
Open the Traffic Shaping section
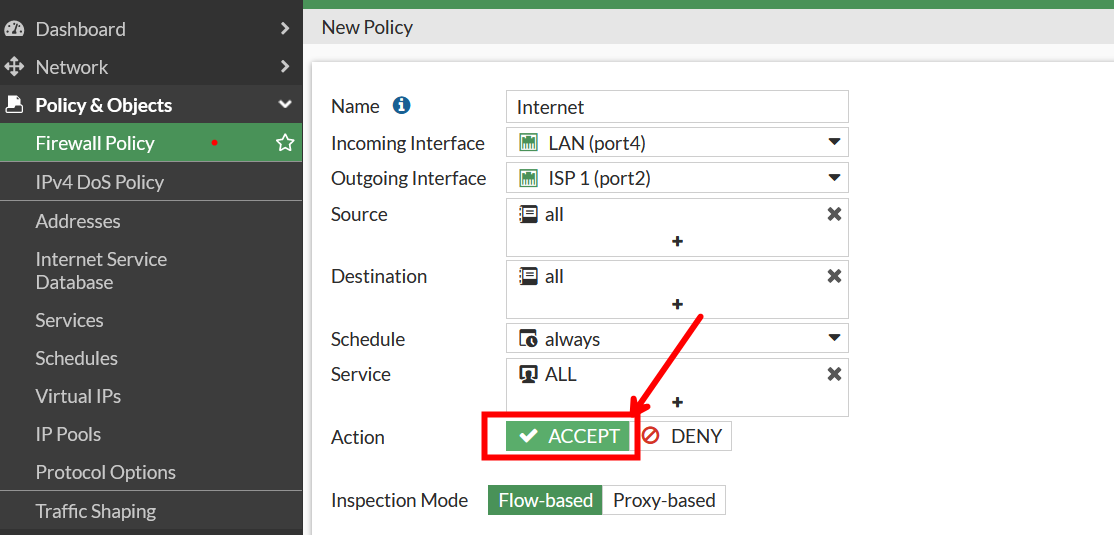click(x=96, y=511)
